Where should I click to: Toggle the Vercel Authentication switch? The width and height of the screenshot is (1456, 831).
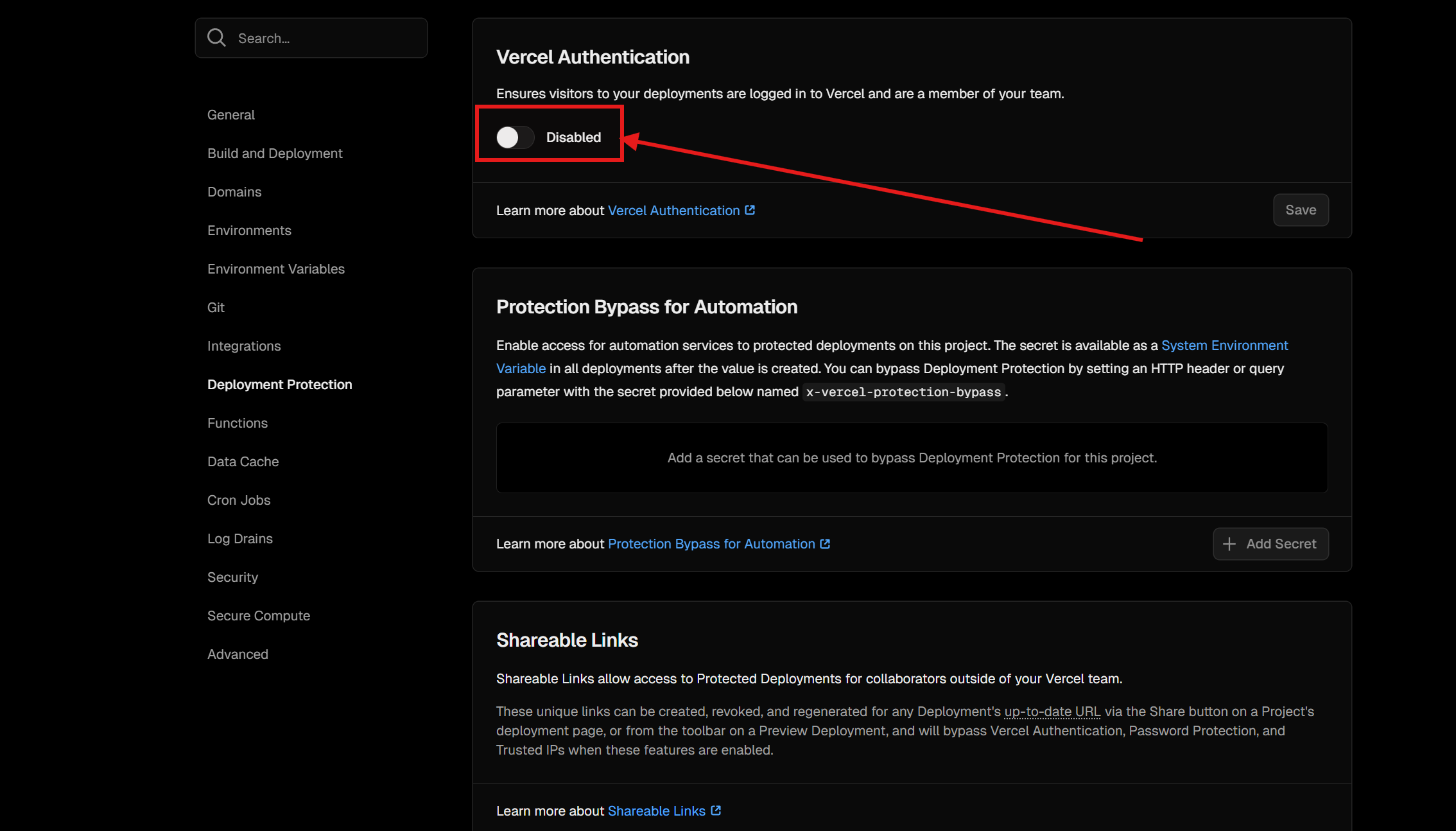[x=515, y=137]
